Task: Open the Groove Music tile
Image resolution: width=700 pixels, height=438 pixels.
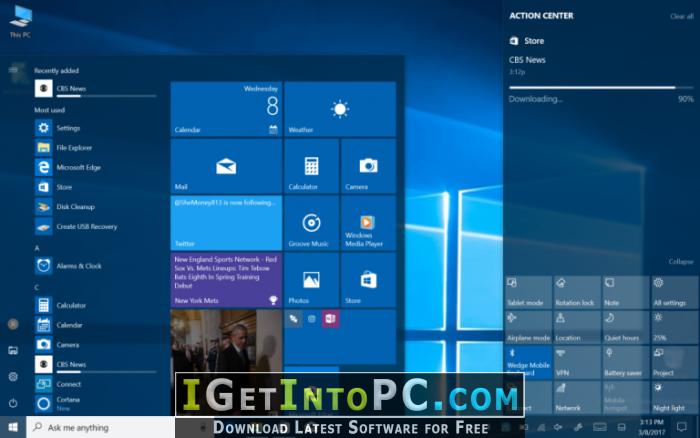Action: coord(311,223)
